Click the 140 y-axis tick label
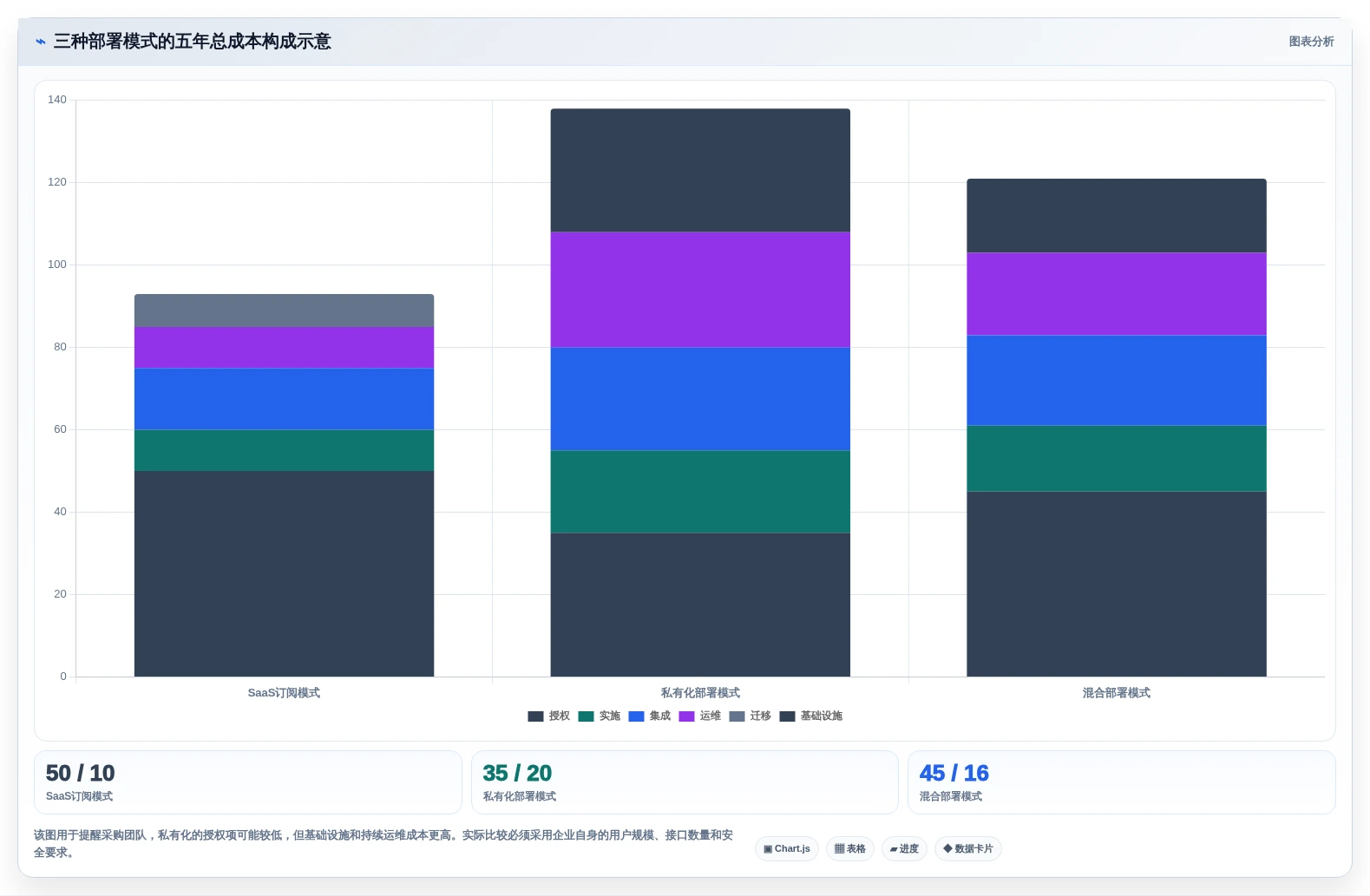Viewport: 1370px width, 896px height. pos(57,100)
